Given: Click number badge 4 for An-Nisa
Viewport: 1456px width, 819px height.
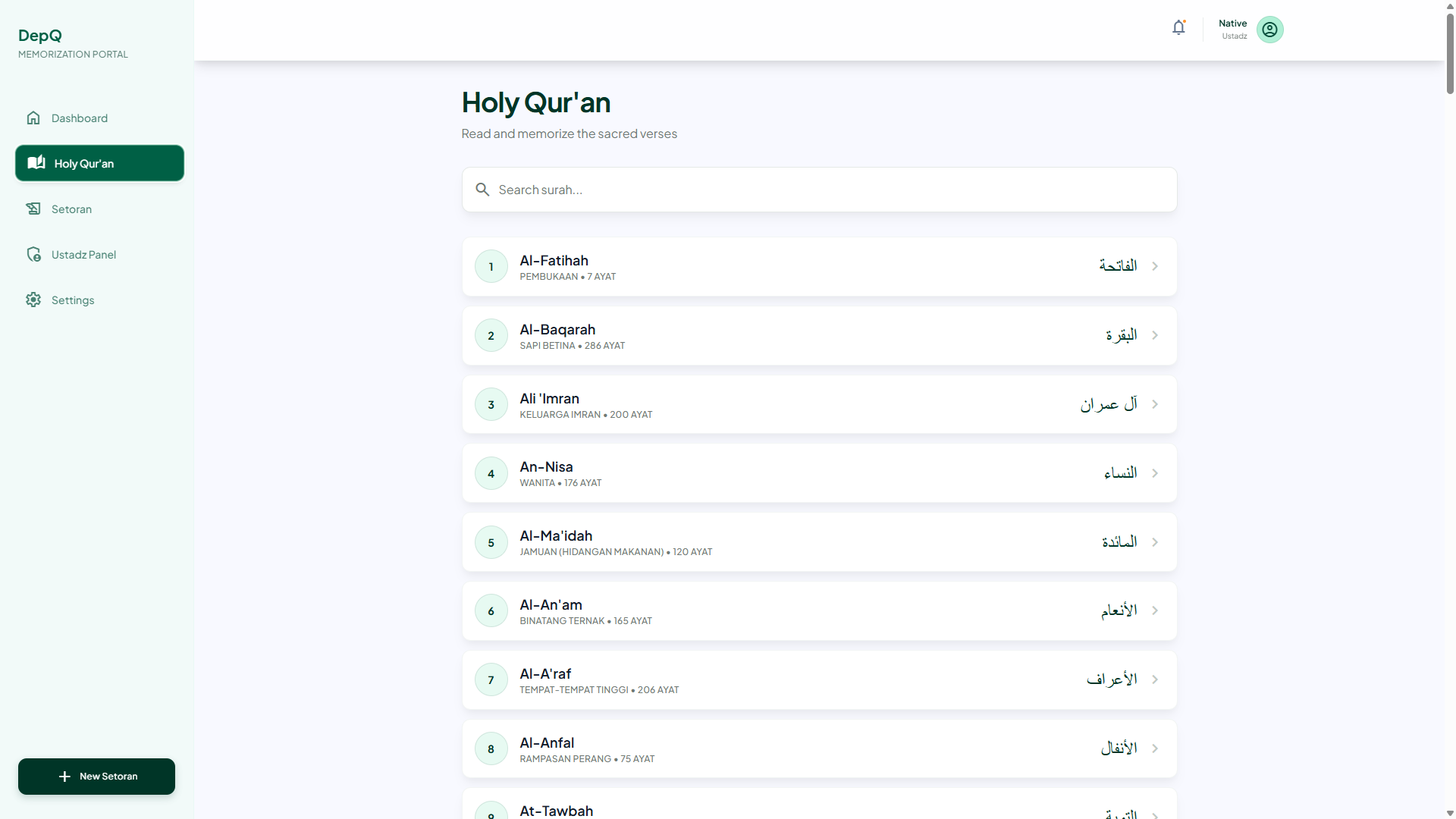Looking at the screenshot, I should pyautogui.click(x=491, y=473).
